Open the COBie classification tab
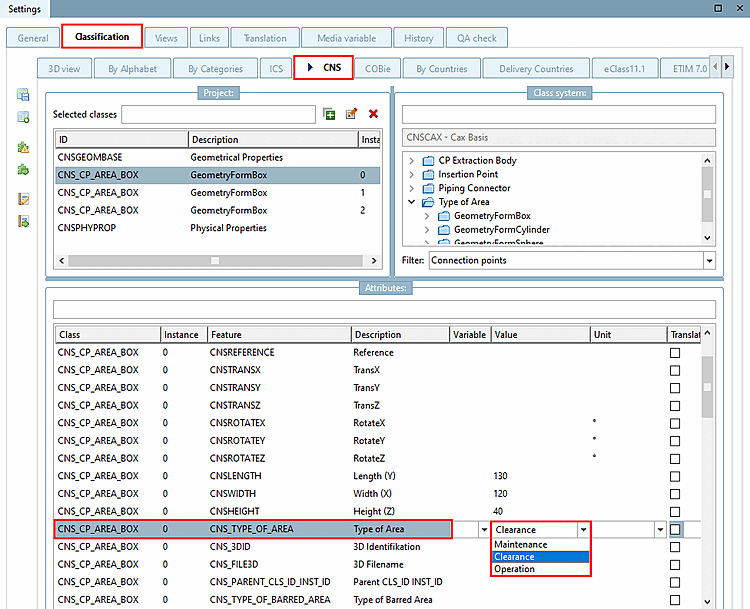 [376, 69]
